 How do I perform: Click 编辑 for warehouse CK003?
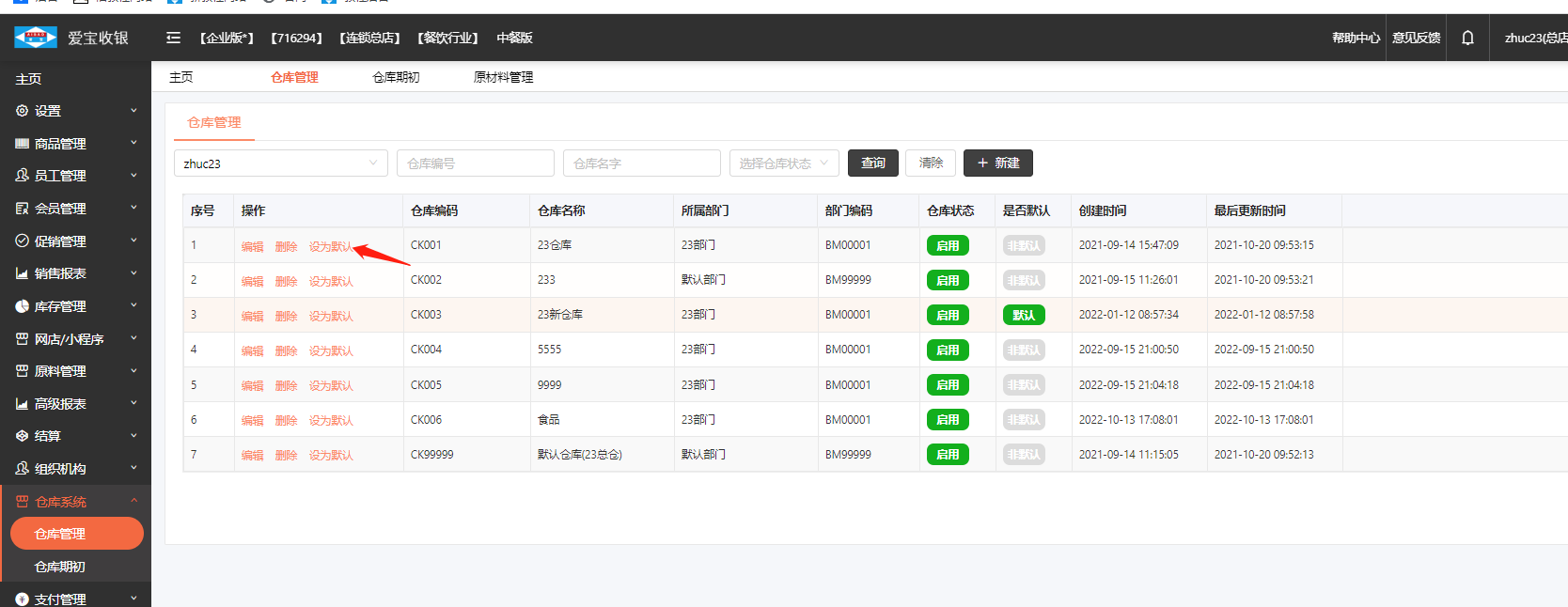[x=252, y=317]
